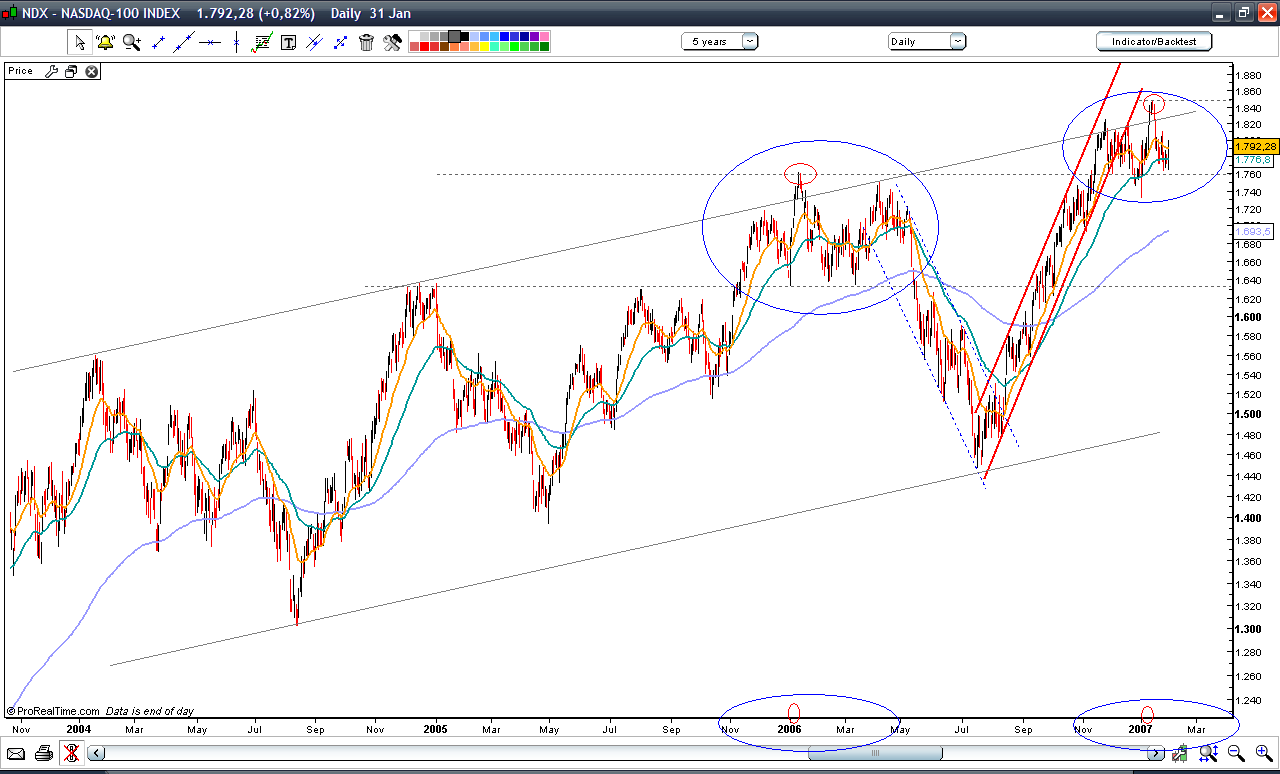
Task: Select the long trend line drawing tool
Action: pyautogui.click(x=183, y=42)
